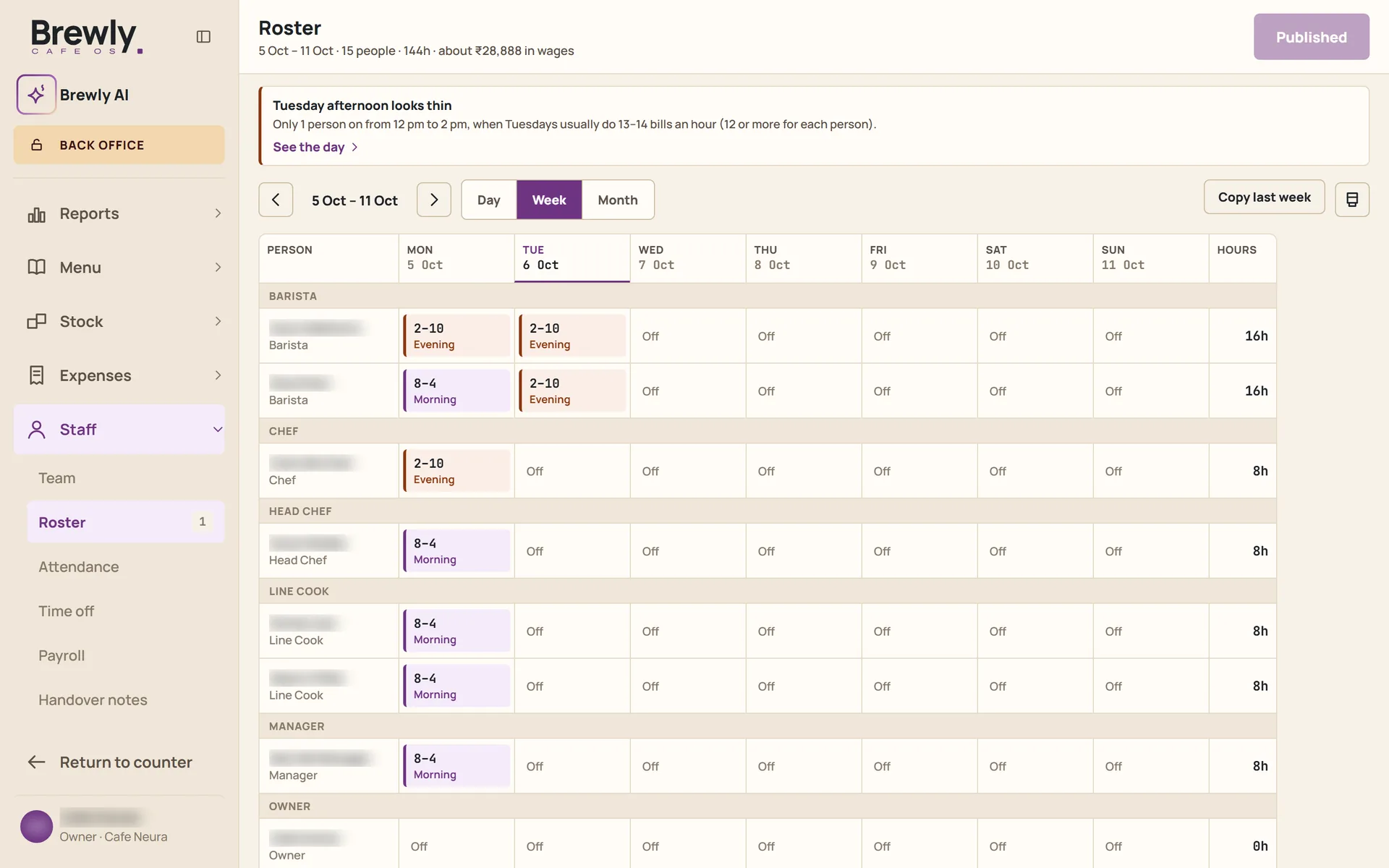
Task: Click the Reports bar chart icon
Action: [x=37, y=214]
